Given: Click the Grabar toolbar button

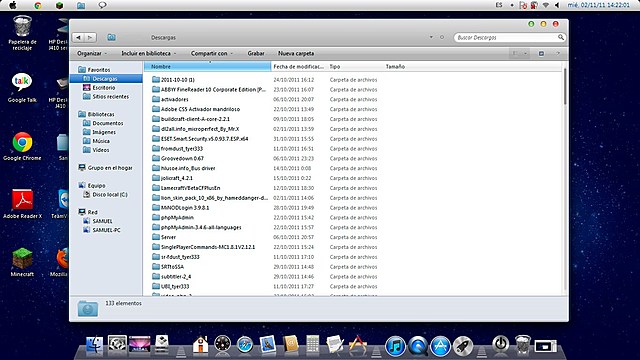Looking at the screenshot, I should 256,53.
